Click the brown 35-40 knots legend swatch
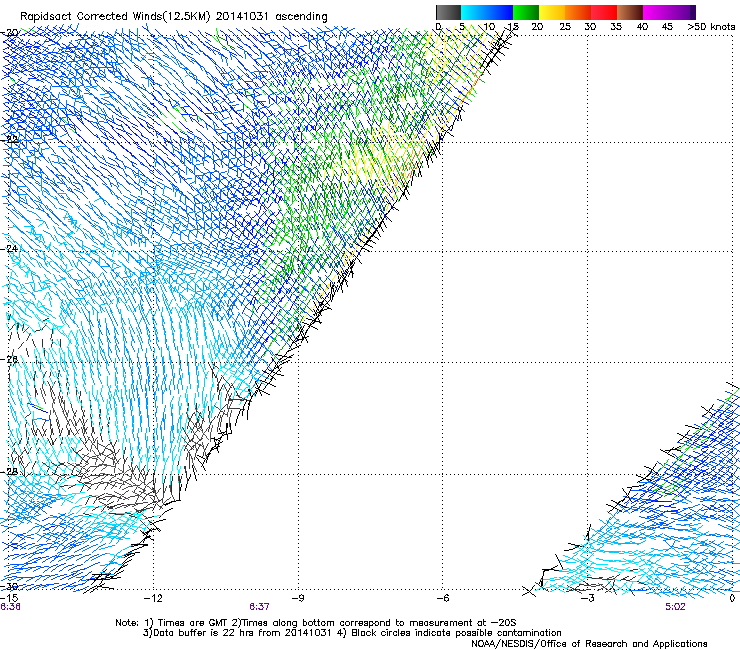Screen dimensions: 740x650 point(630,12)
